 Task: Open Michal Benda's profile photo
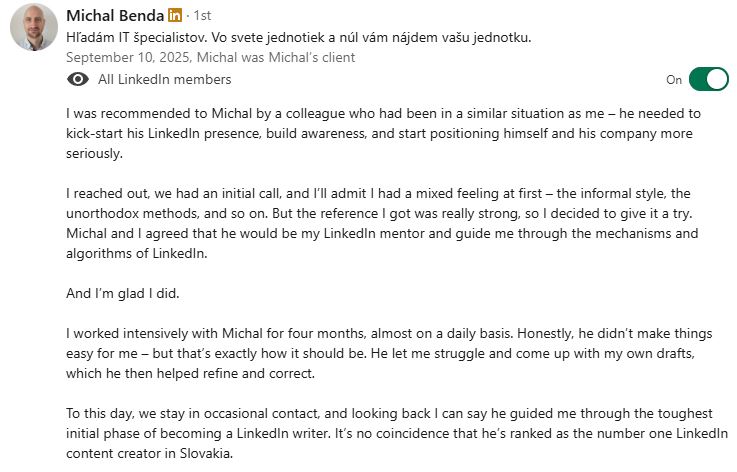(x=33, y=27)
